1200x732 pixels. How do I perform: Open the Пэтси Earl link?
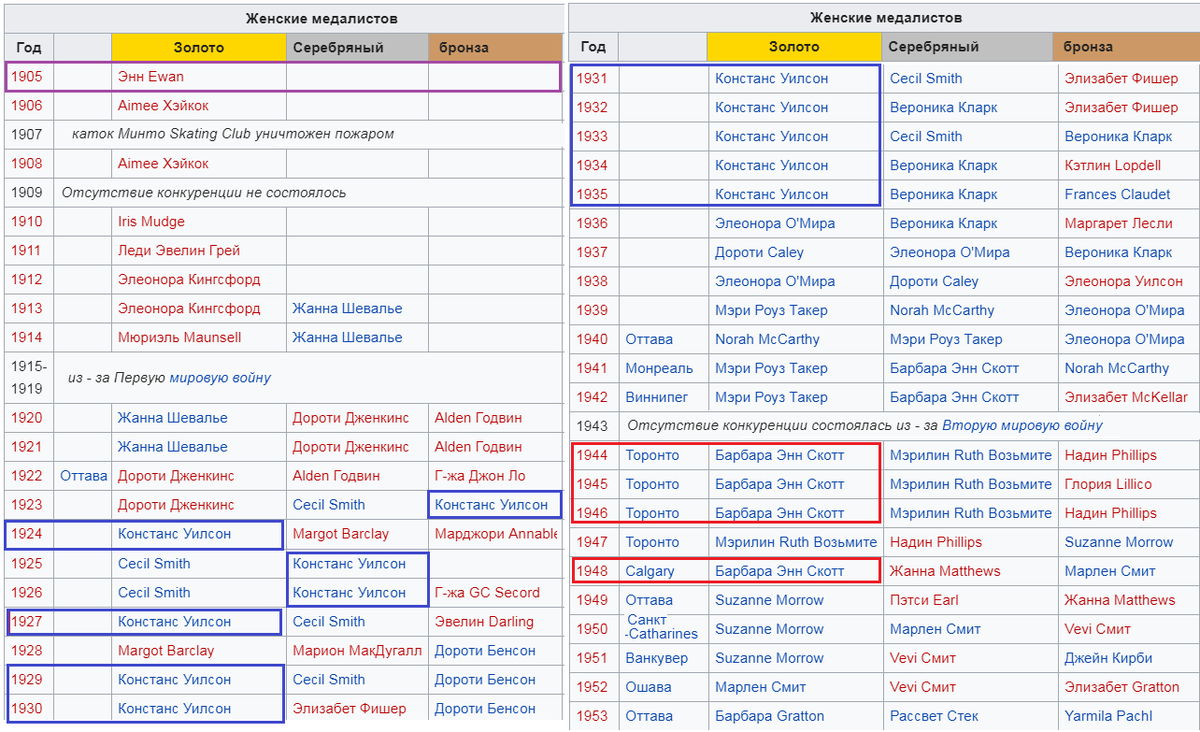coord(924,600)
